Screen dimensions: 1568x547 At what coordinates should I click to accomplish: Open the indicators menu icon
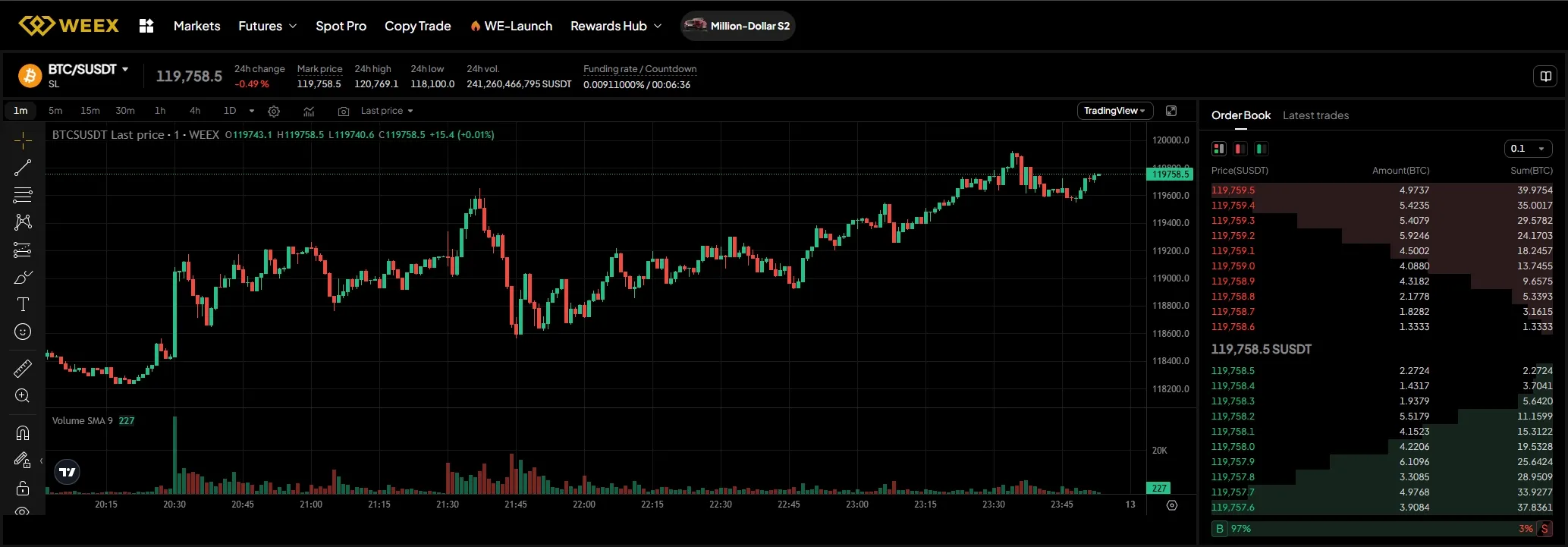pos(309,111)
